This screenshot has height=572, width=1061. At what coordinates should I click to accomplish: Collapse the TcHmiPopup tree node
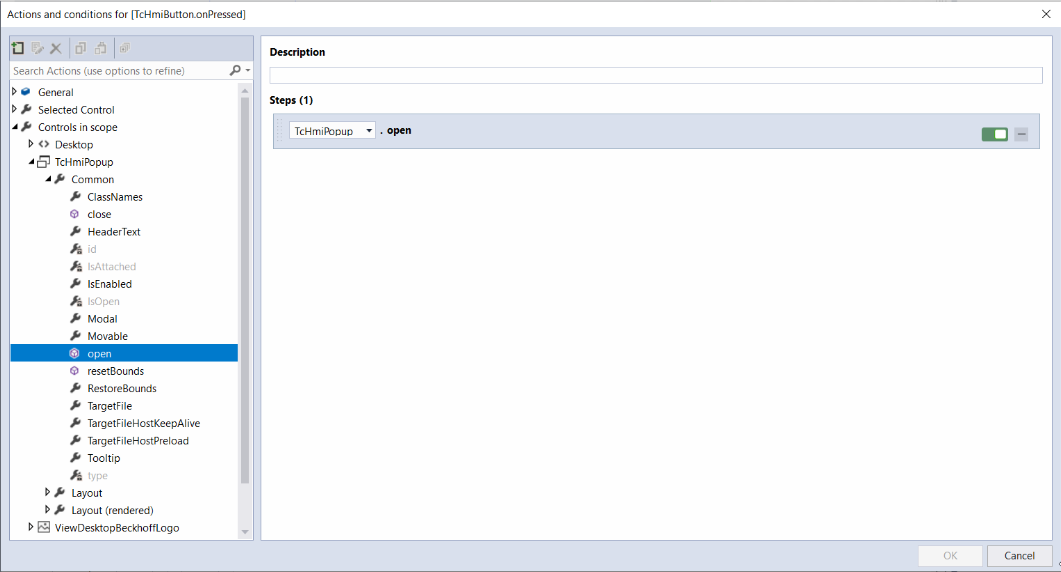coord(30,162)
